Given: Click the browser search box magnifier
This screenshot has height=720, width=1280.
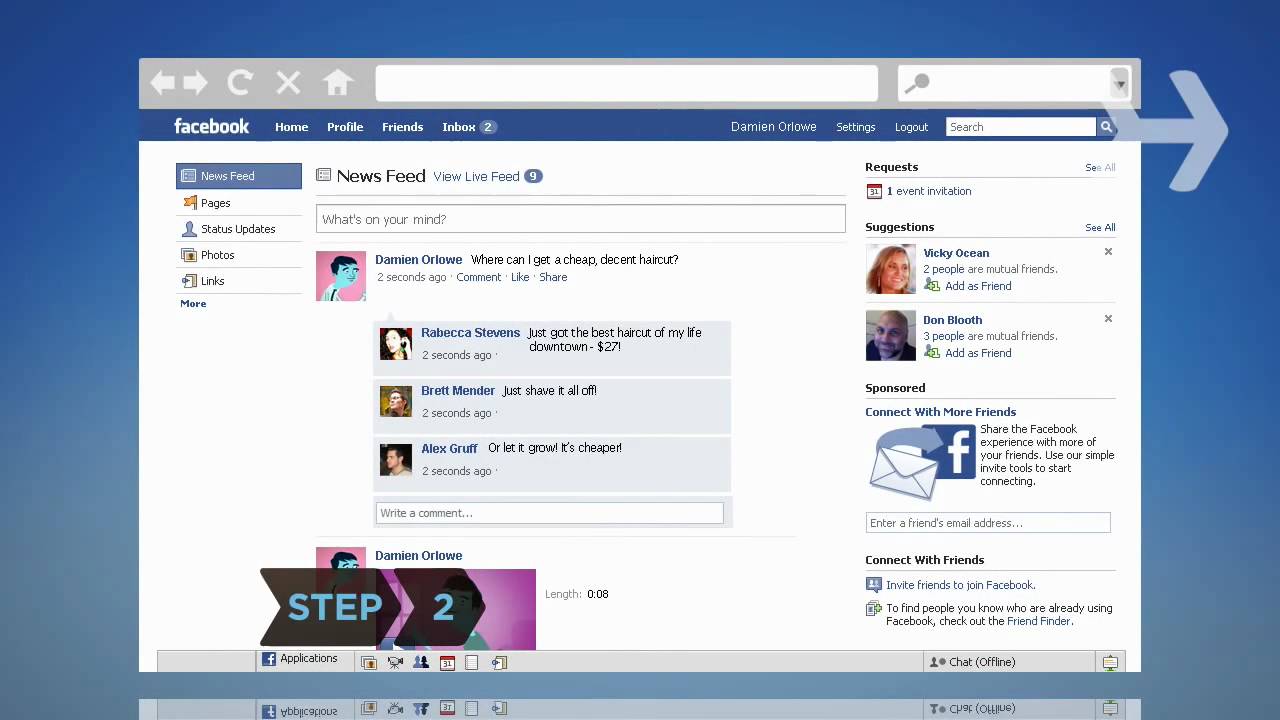Looking at the screenshot, I should click(x=916, y=83).
